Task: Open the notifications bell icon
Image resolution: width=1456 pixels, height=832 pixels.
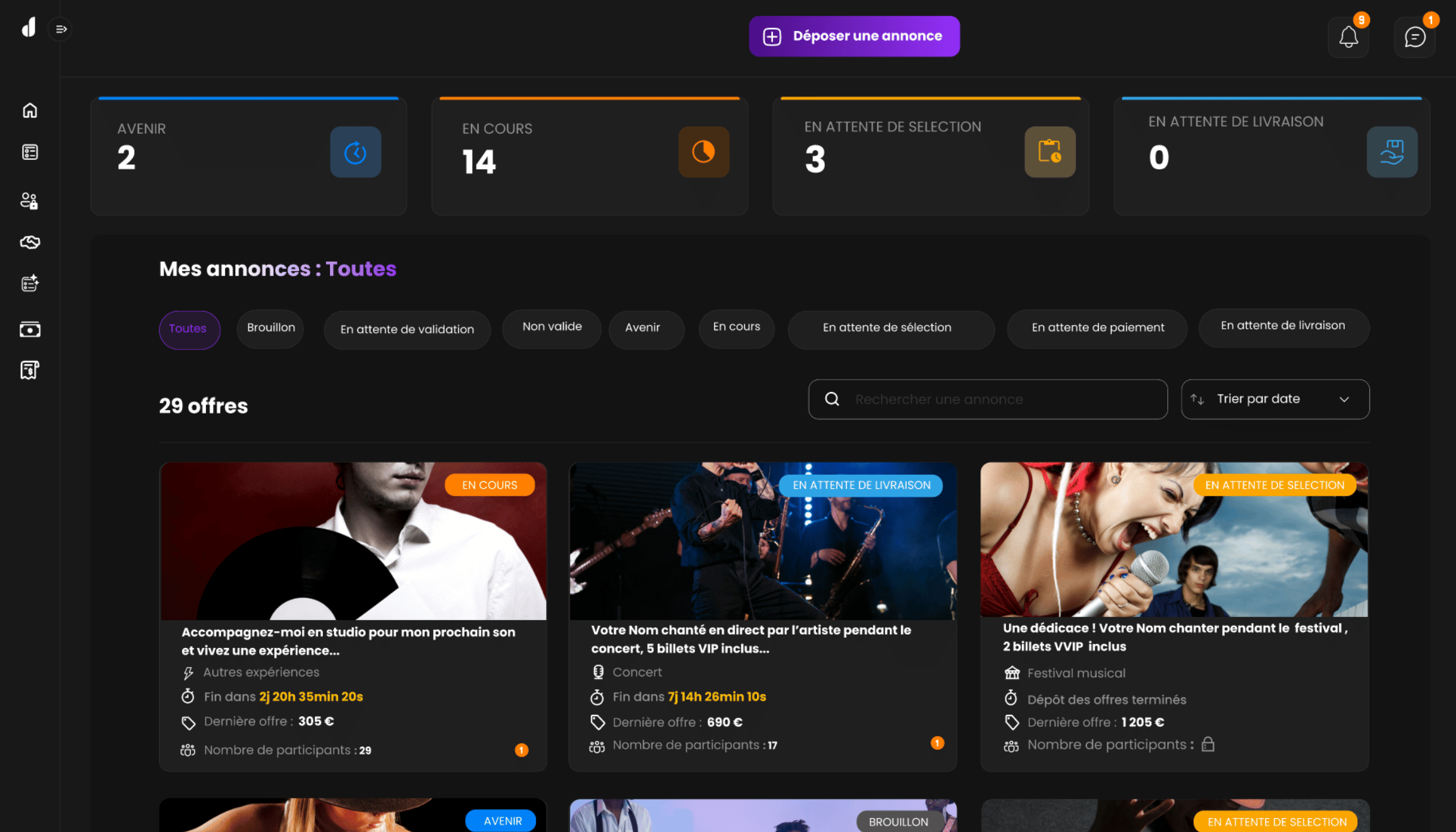Action: 1348,37
